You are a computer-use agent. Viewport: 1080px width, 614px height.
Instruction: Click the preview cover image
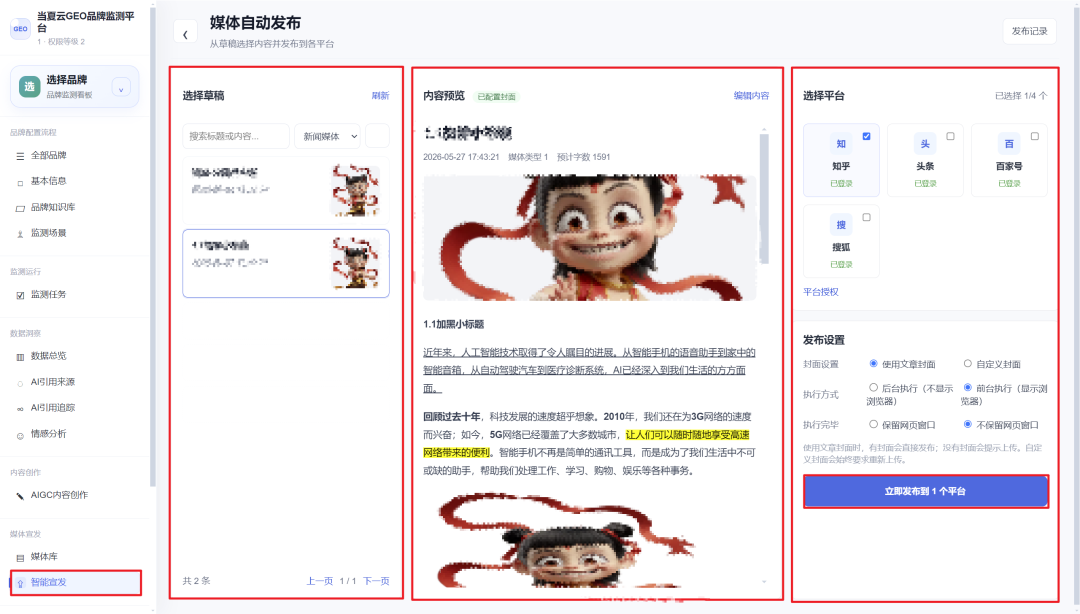(590, 238)
